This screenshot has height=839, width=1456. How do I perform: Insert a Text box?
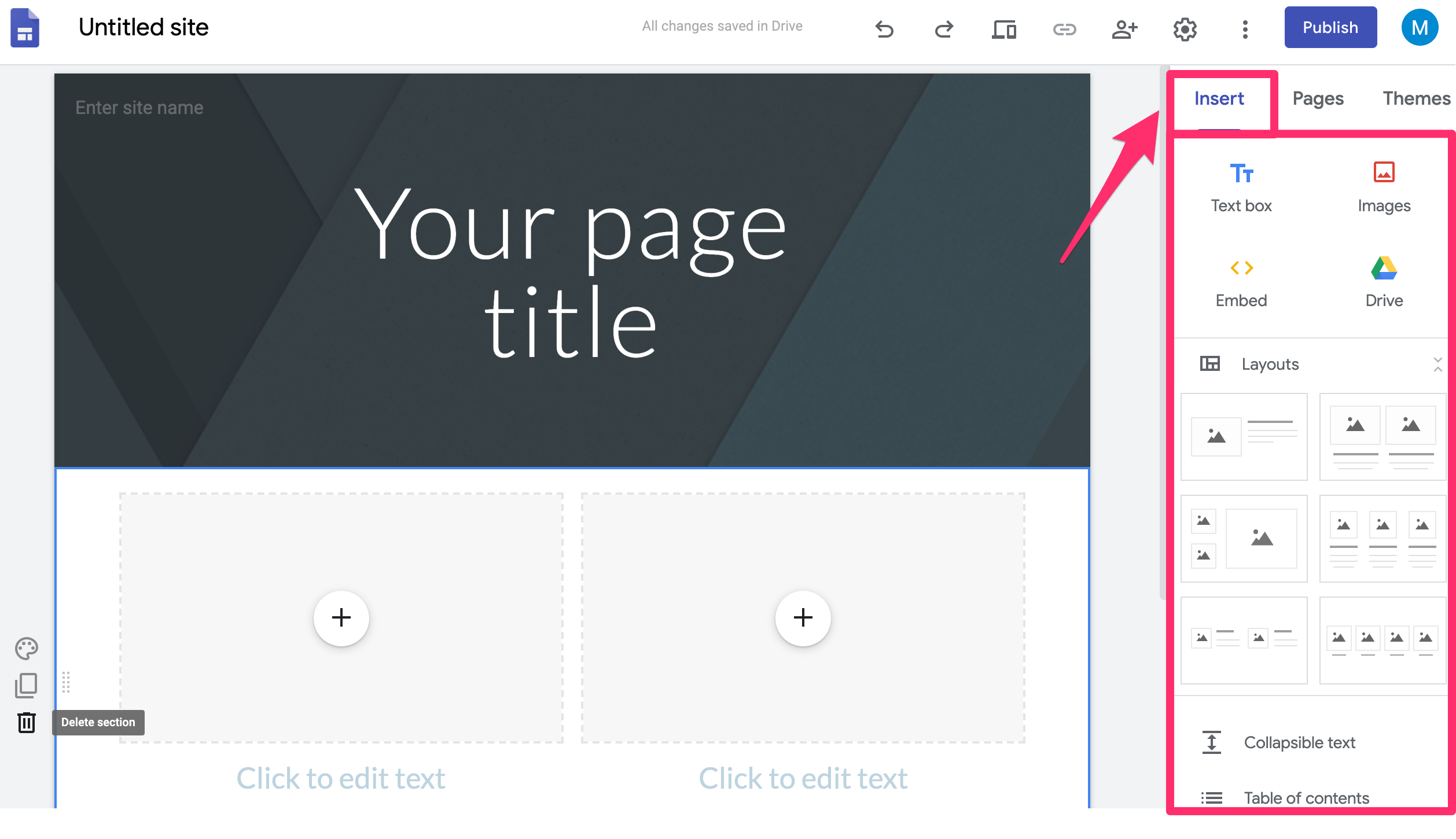pyautogui.click(x=1241, y=188)
